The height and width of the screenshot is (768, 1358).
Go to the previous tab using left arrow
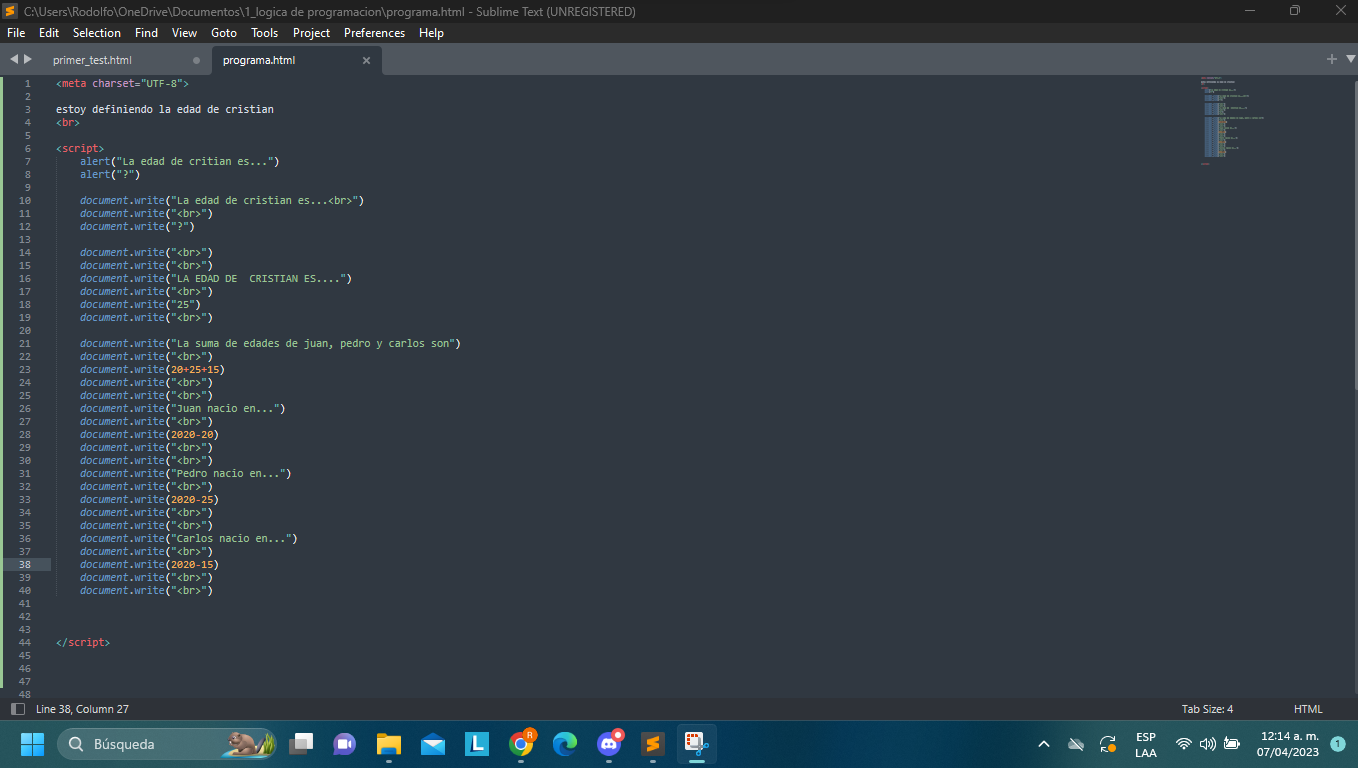pyautogui.click(x=14, y=60)
